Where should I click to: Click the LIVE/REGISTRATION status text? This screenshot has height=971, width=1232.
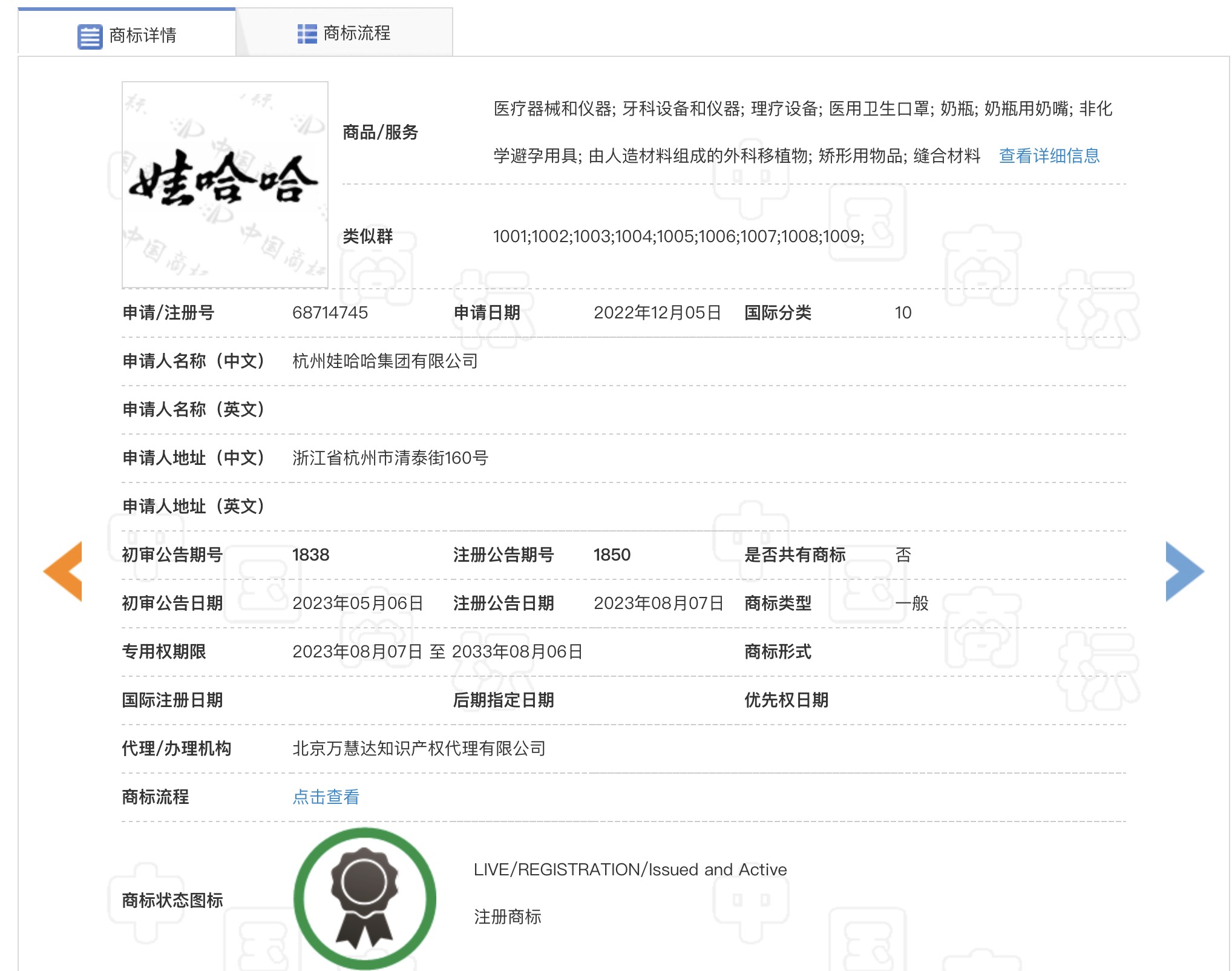point(629,869)
